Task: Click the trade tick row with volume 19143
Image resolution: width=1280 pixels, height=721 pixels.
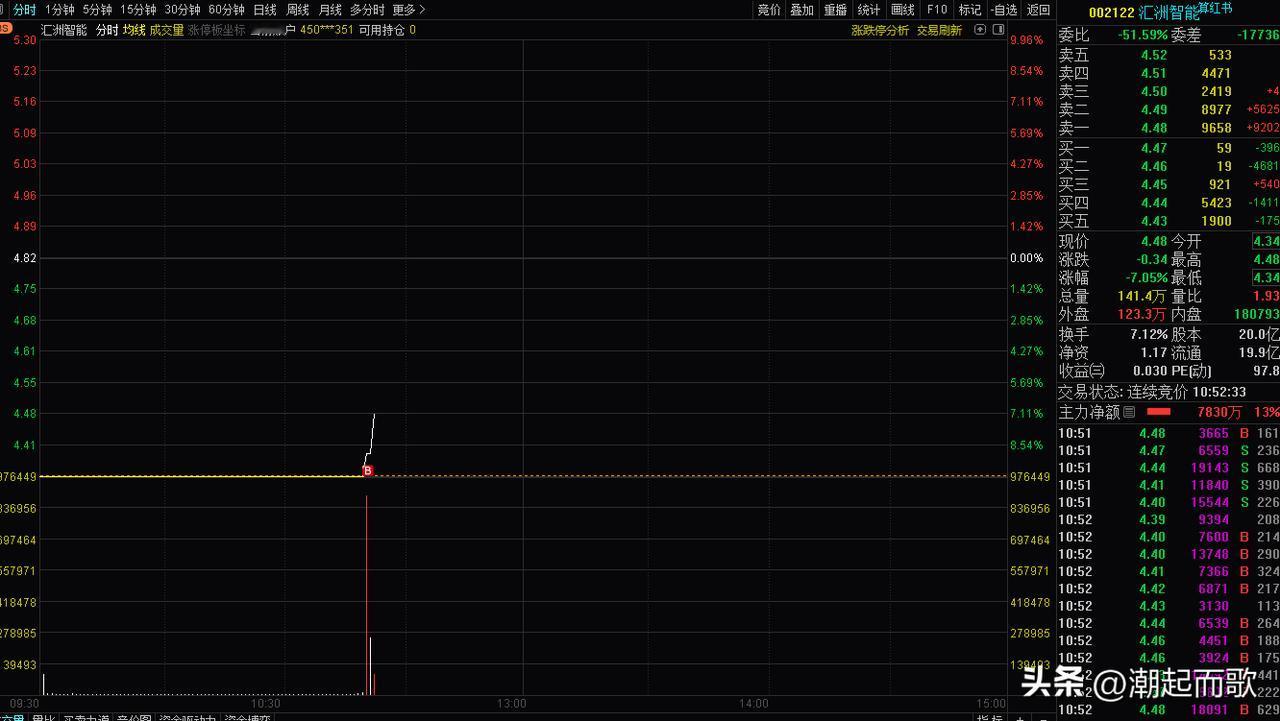Action: click(1168, 468)
